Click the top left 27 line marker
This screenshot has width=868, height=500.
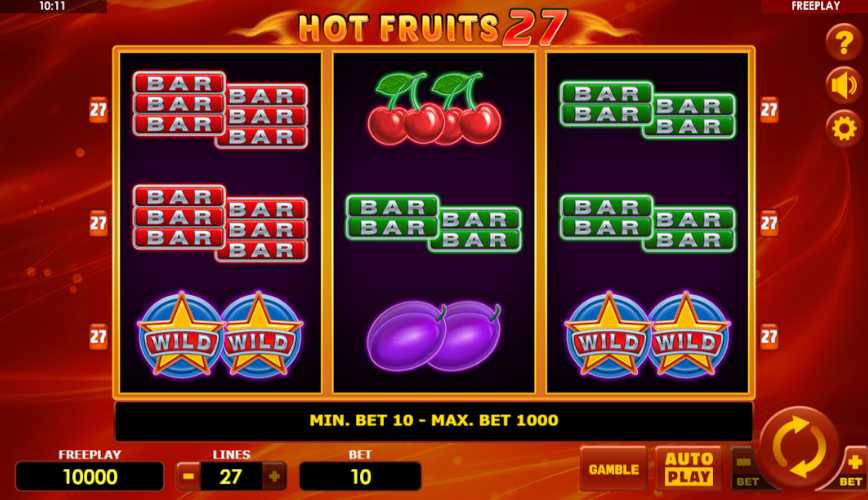click(99, 110)
